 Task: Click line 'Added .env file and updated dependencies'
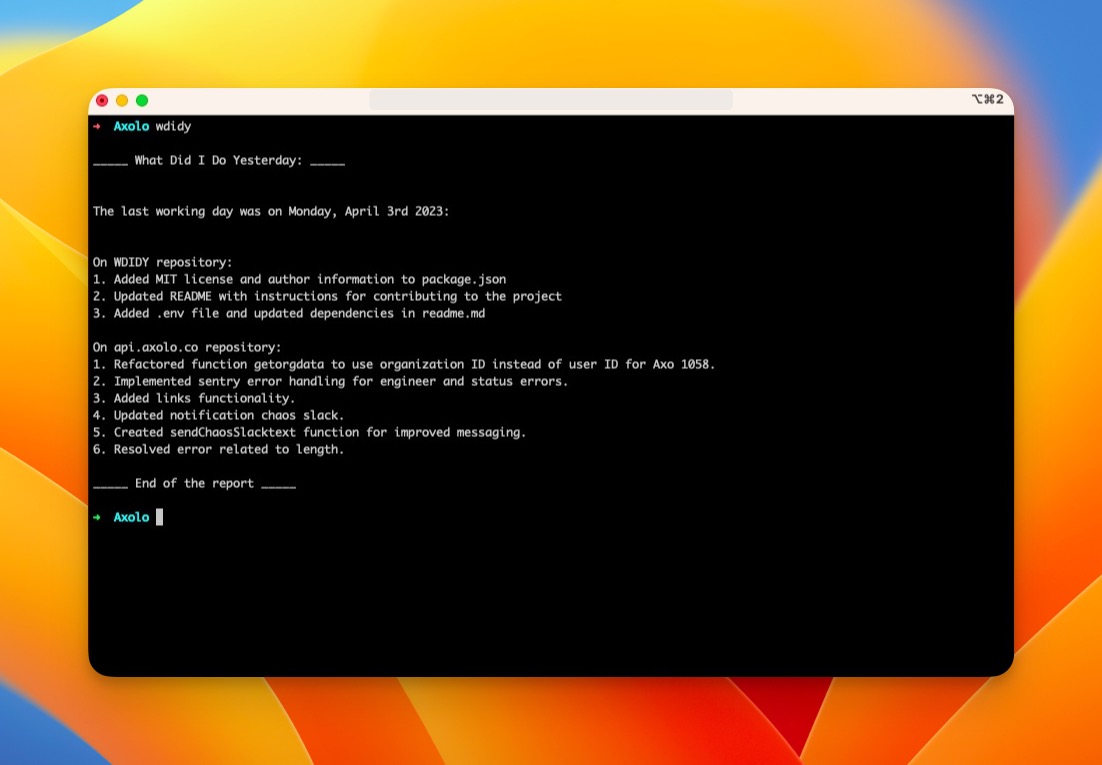coord(289,314)
